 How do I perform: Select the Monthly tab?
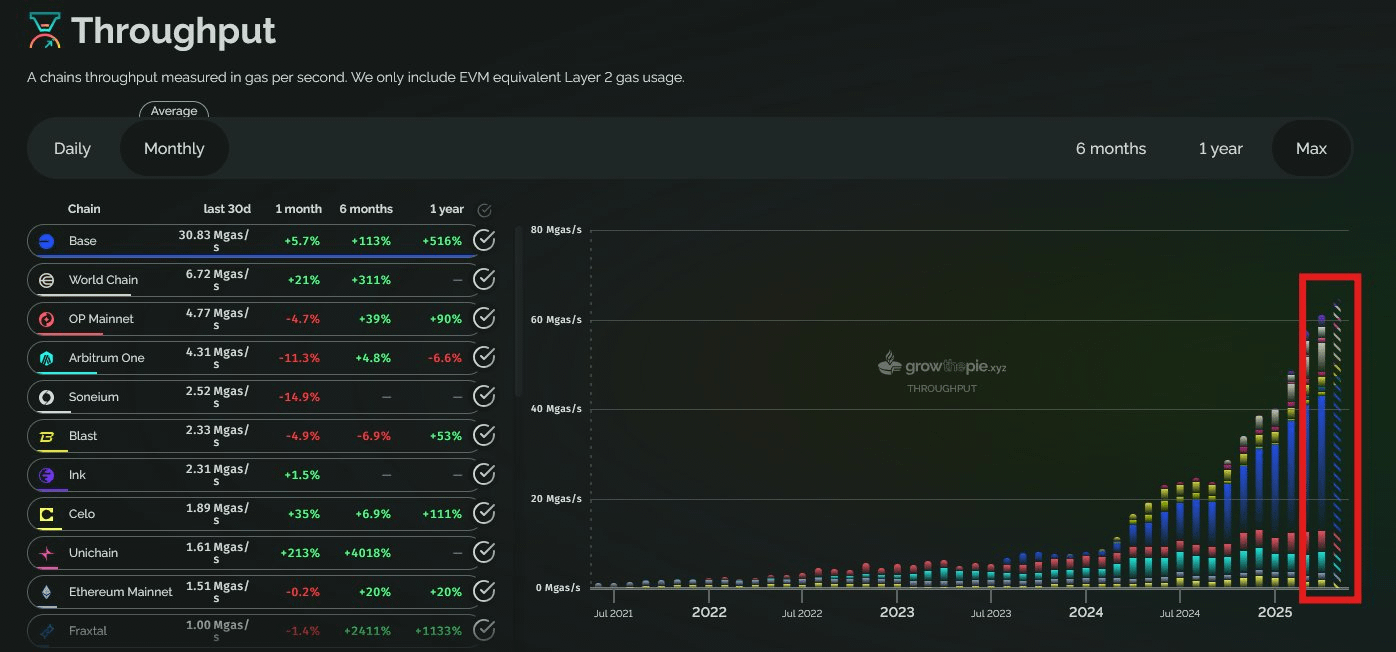174,149
